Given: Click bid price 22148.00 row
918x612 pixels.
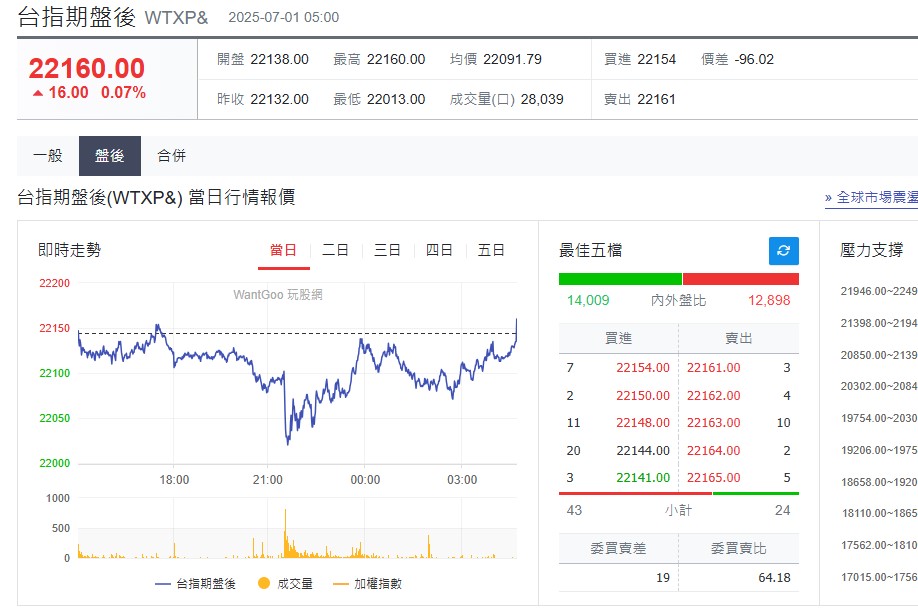Looking at the screenshot, I should (x=642, y=423).
